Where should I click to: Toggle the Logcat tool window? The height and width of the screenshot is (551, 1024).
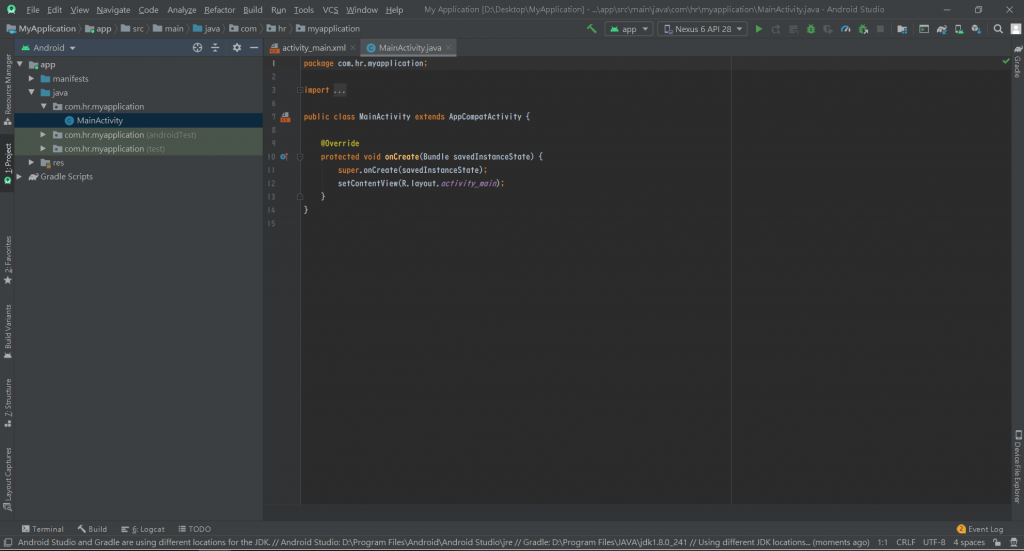pos(142,529)
